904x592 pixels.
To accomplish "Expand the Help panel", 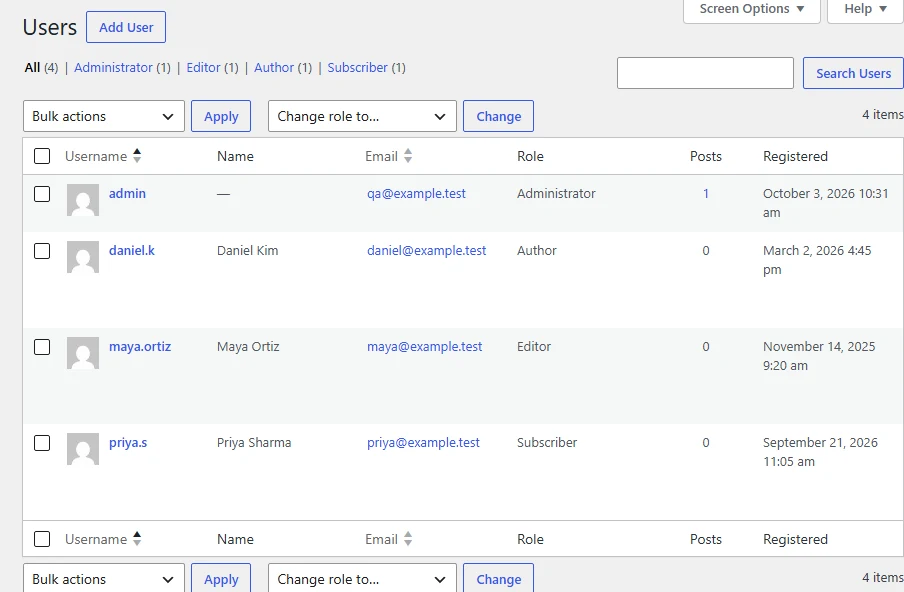I will point(865,9).
